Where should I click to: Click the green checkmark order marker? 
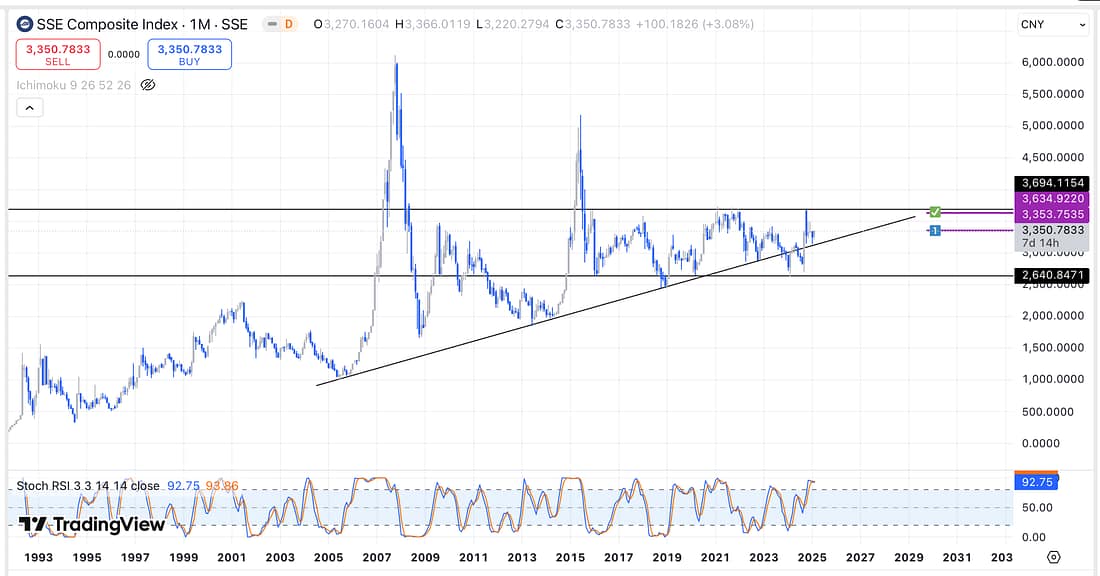(x=934, y=212)
